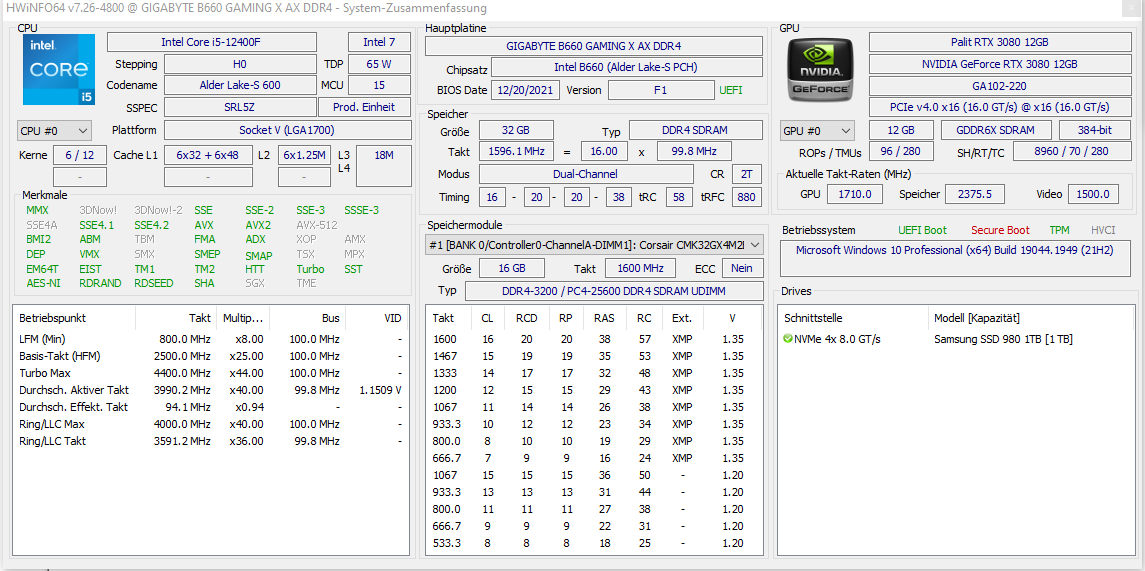1145x571 pixels.
Task: Click the ECC Nein field
Action: coord(742,268)
